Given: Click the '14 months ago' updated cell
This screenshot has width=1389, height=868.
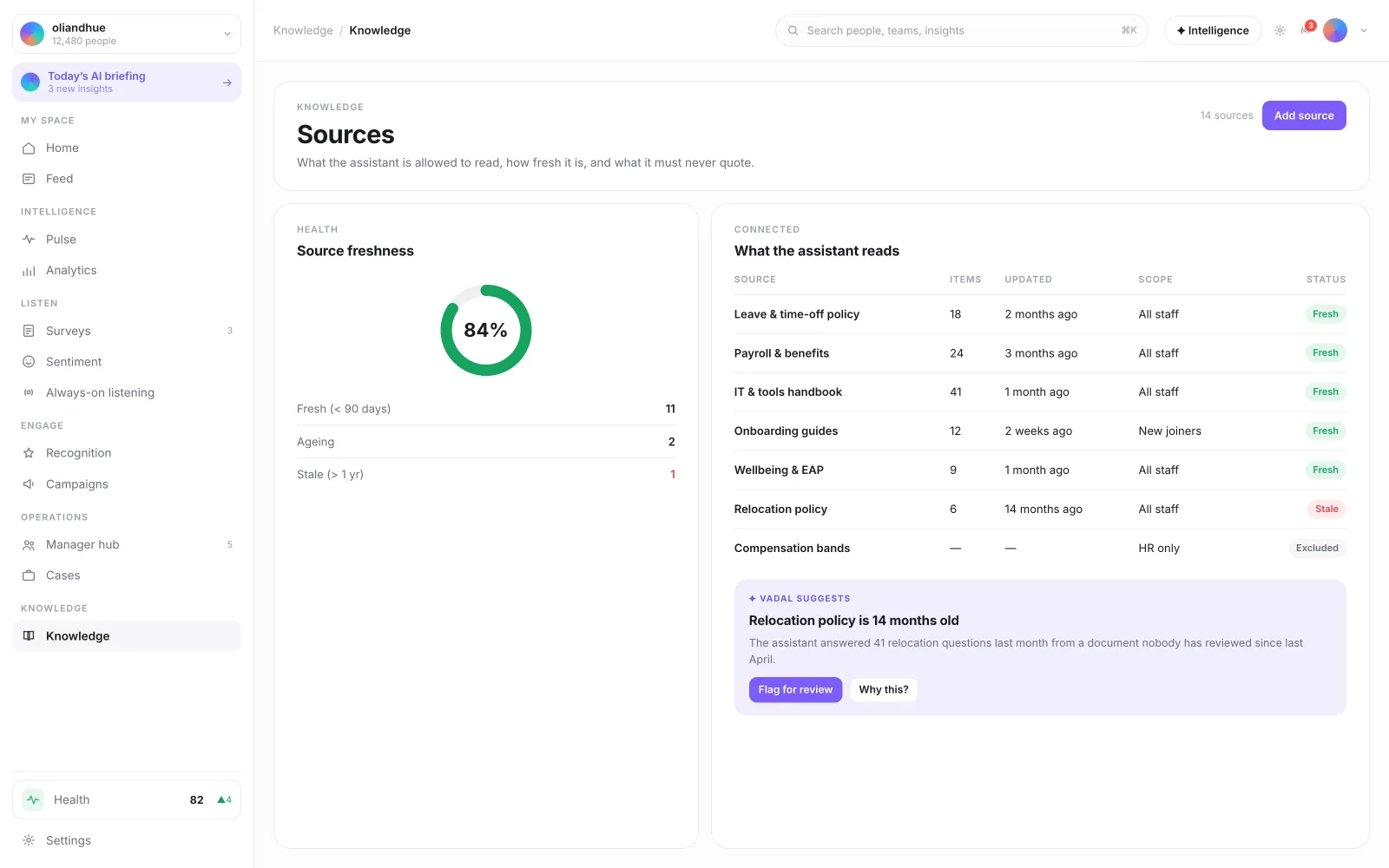Looking at the screenshot, I should click(x=1043, y=510).
